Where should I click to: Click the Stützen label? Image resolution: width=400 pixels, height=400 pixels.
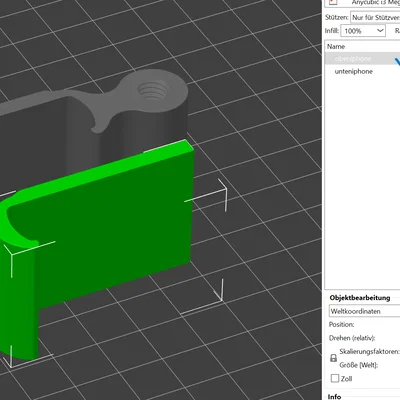tap(336, 17)
